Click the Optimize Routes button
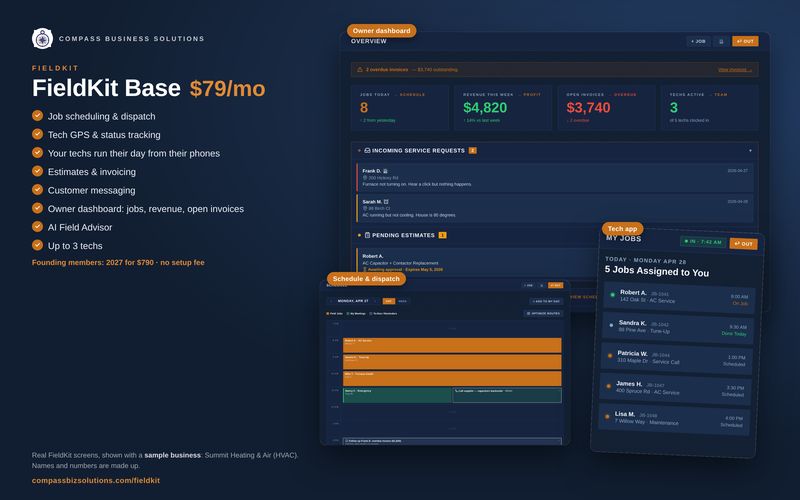This screenshot has width=800, height=500. [544, 313]
